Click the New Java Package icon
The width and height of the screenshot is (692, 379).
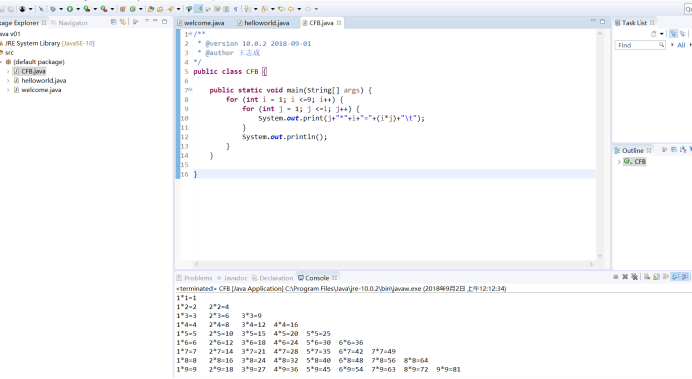coord(123,9)
